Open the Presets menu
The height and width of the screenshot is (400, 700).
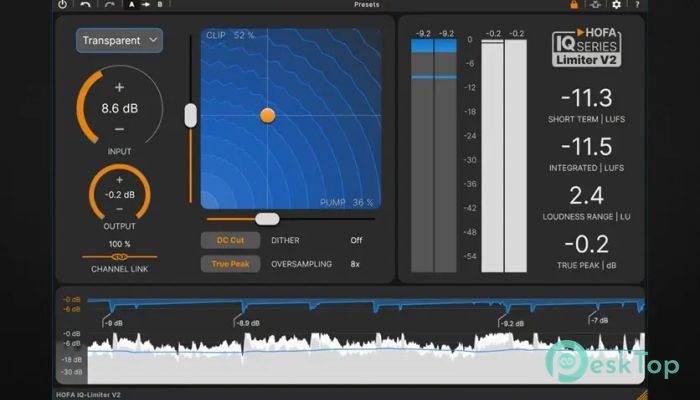pyautogui.click(x=367, y=5)
